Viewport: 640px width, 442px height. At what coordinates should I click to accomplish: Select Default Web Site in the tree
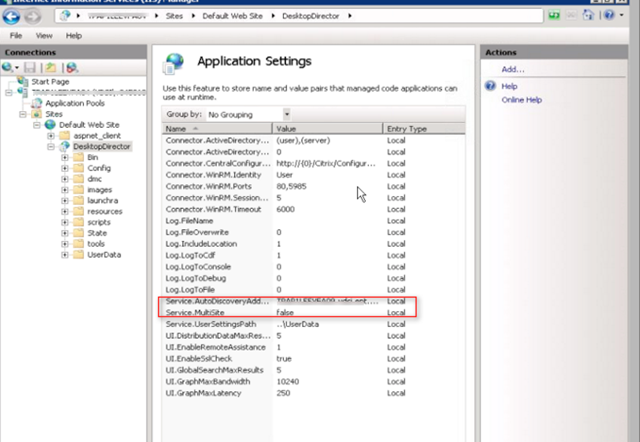[89, 125]
